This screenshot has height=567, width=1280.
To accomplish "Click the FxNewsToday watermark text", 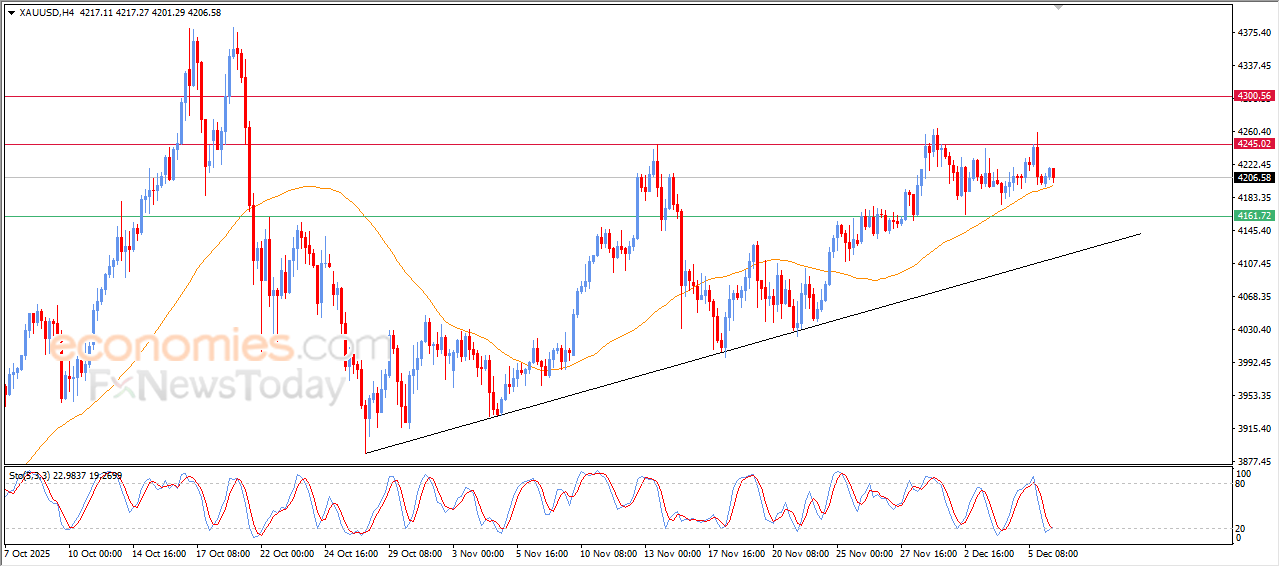I will pyautogui.click(x=217, y=386).
